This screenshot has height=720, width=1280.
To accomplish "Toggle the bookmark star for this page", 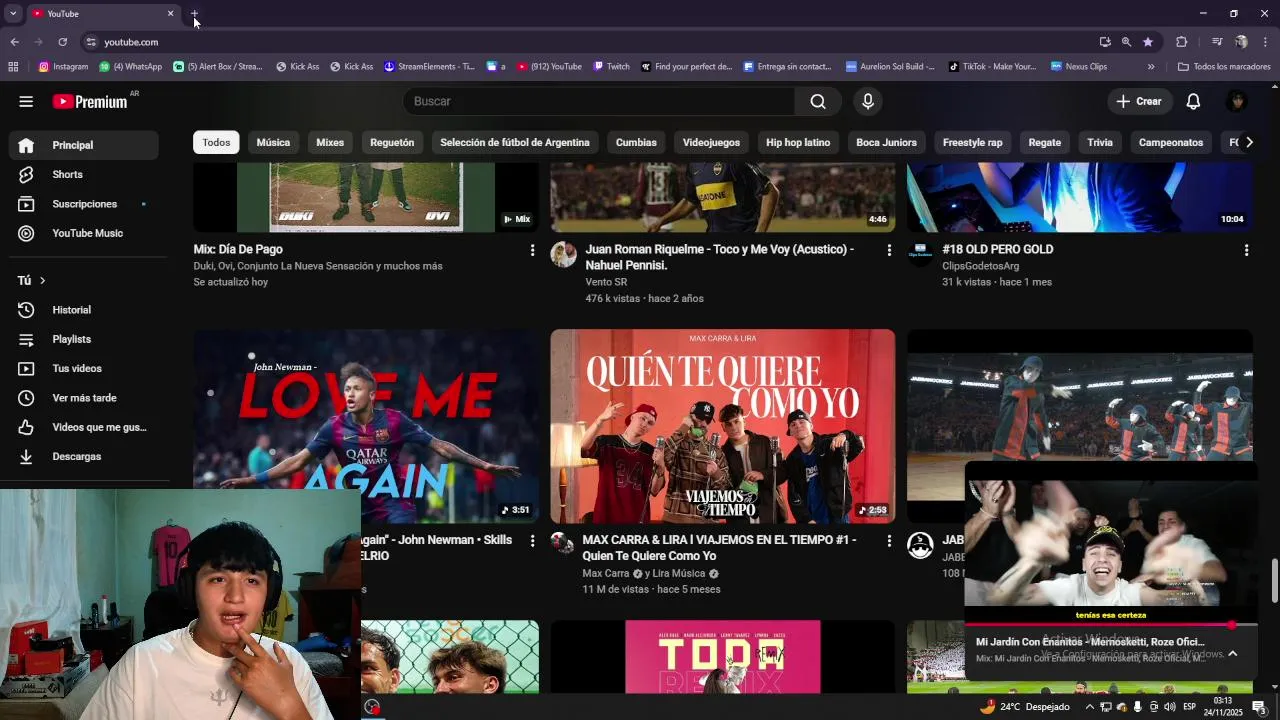I will 1148,42.
